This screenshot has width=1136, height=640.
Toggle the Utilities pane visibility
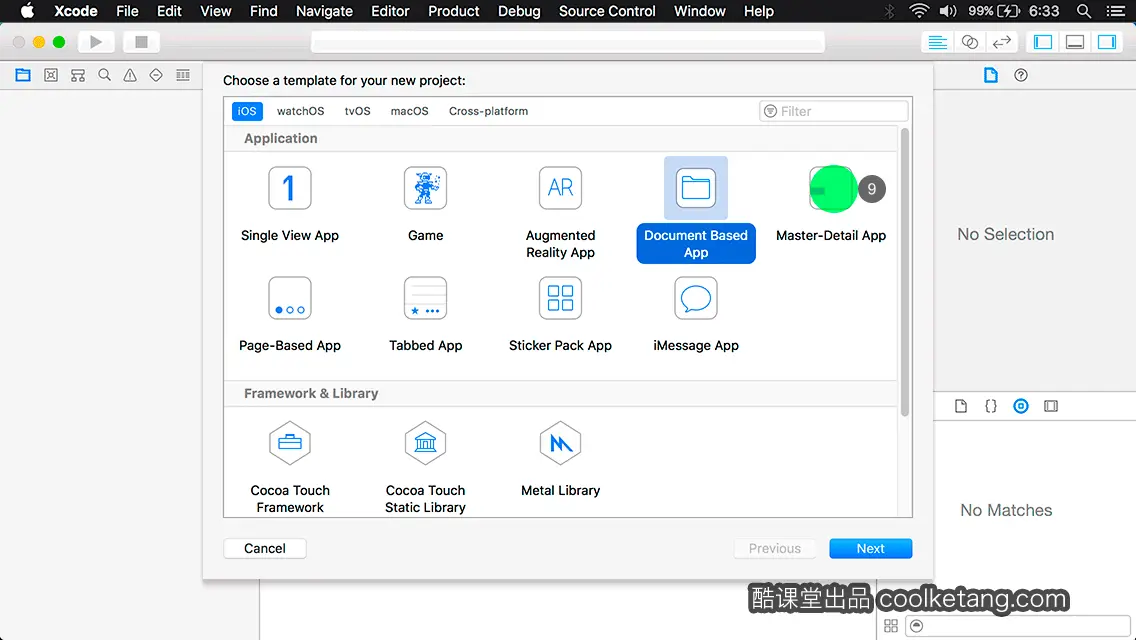point(1107,42)
